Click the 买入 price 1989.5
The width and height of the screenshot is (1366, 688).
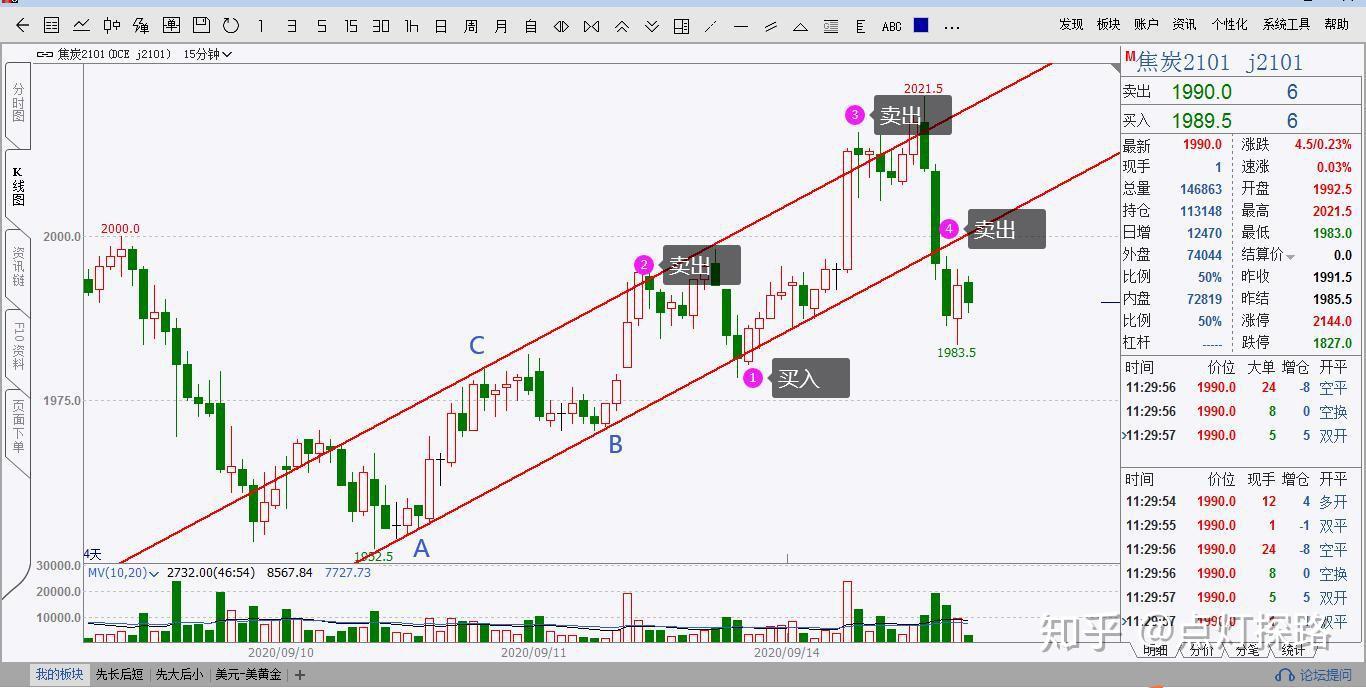[1201, 121]
